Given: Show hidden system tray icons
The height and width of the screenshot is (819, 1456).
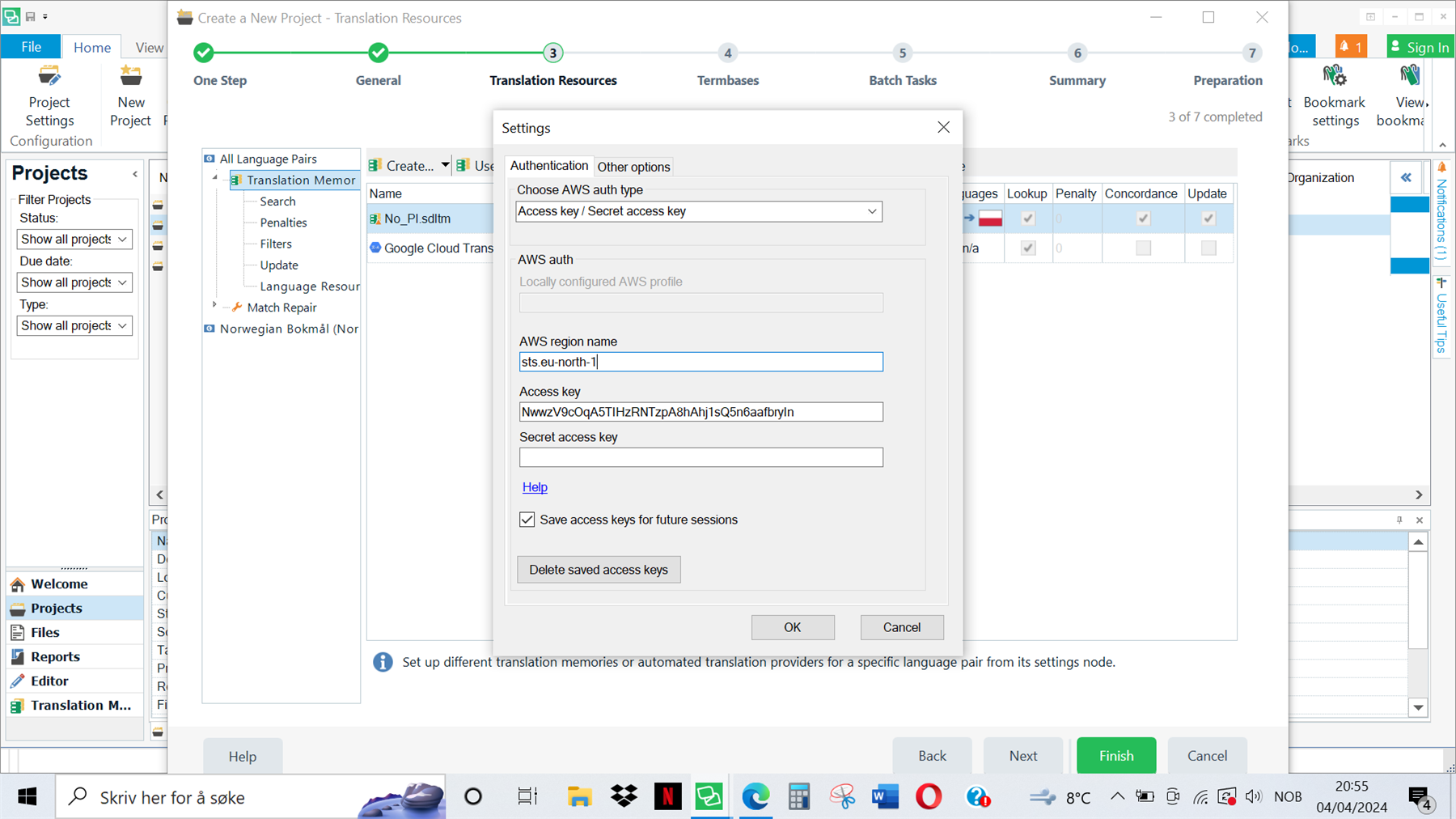Looking at the screenshot, I should 1117,796.
